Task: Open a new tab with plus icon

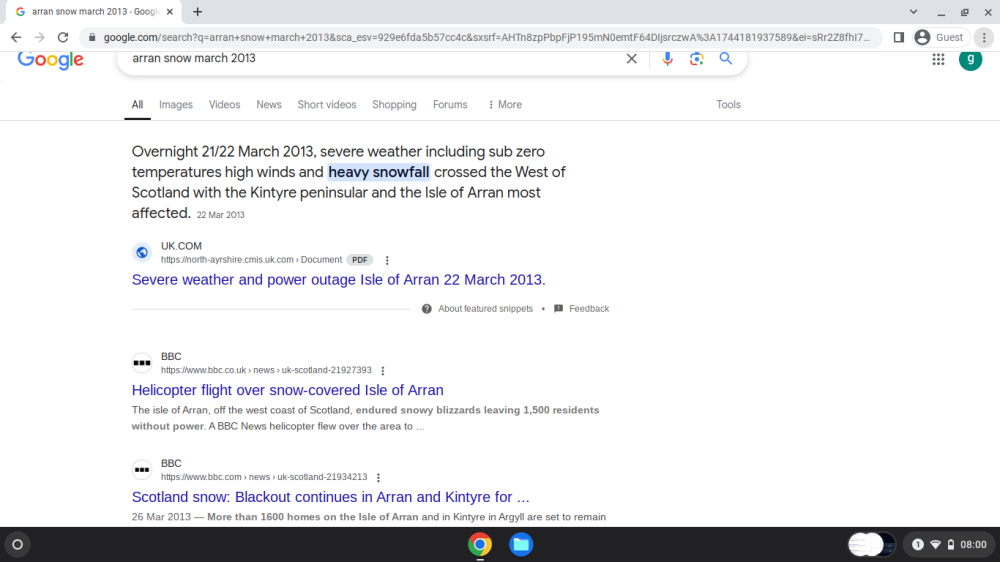Action: pyautogui.click(x=198, y=11)
